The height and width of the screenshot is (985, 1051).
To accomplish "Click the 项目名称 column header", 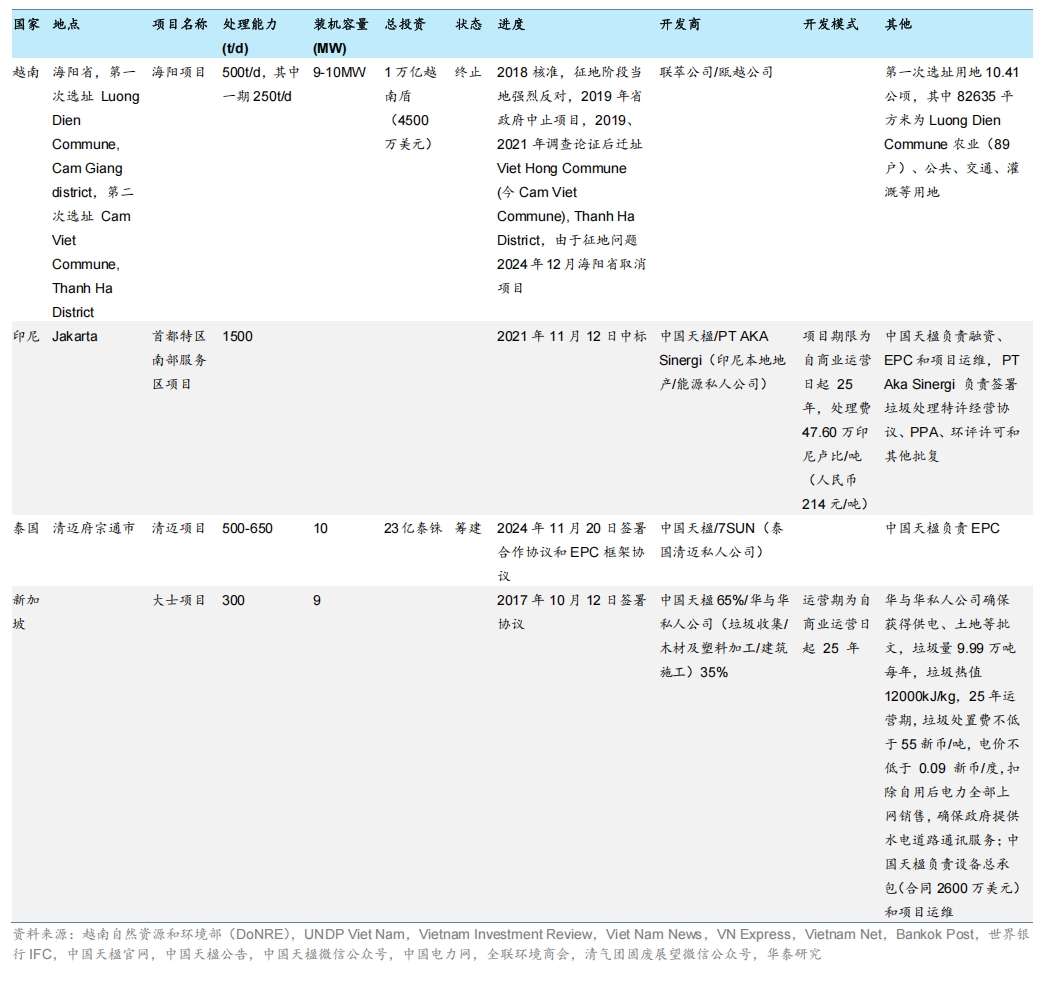I will (x=180, y=24).
